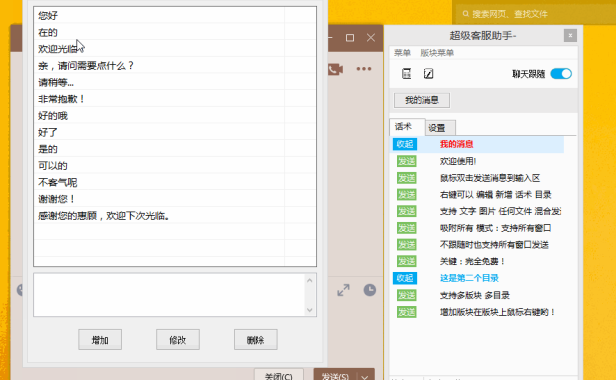
Task: Select the 我的消息 red directory title
Action: click(456, 144)
